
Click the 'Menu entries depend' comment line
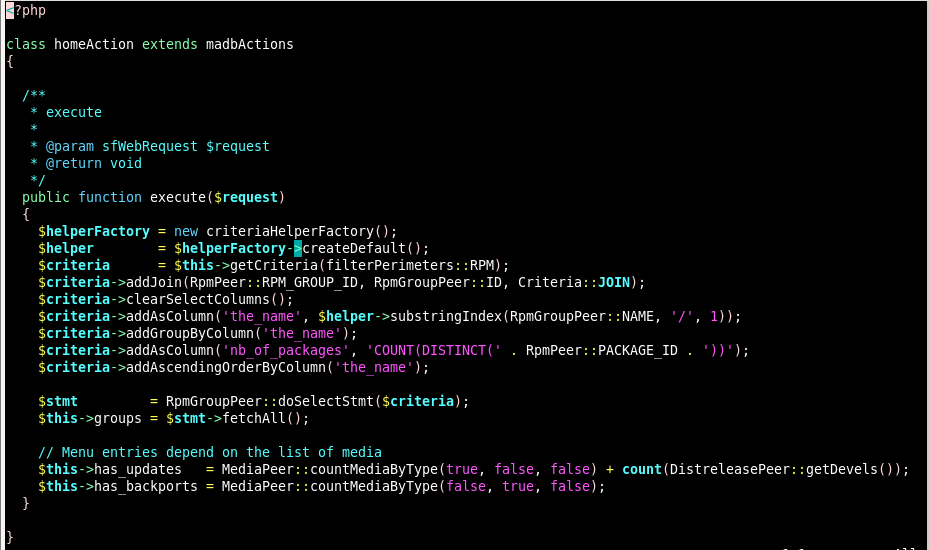tap(210, 452)
